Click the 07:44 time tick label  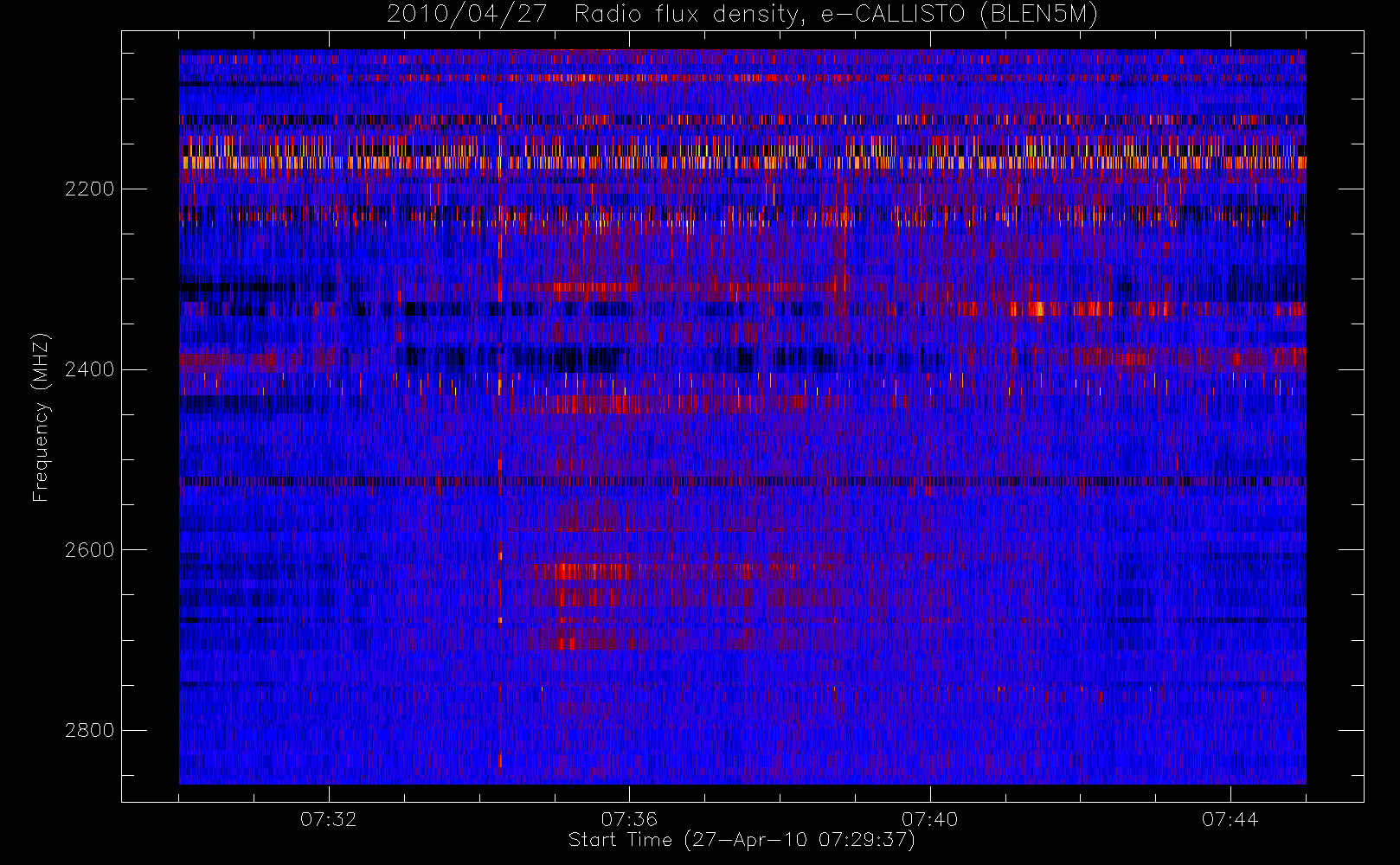1230,819
